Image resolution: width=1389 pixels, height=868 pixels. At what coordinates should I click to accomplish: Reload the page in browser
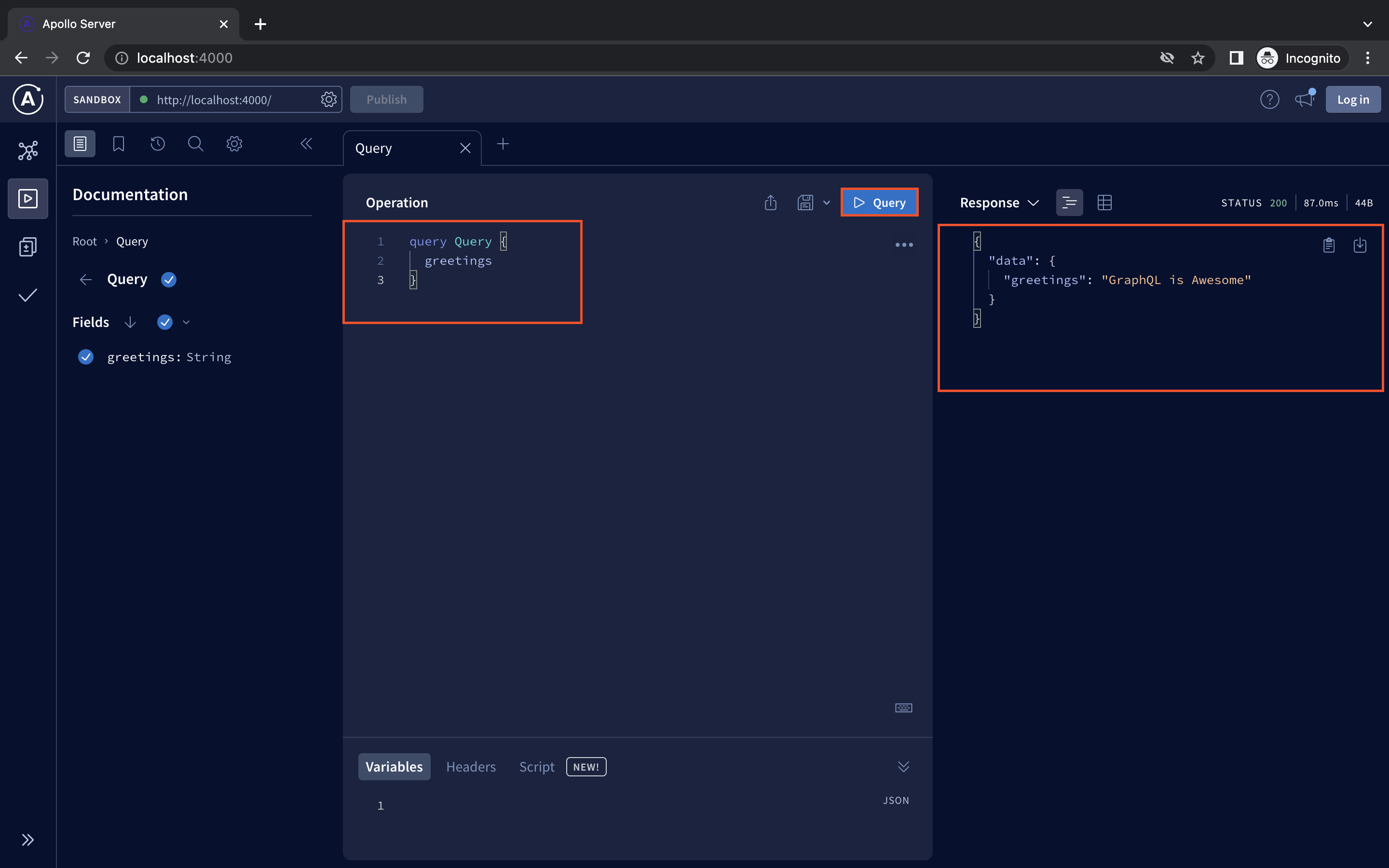[83, 58]
